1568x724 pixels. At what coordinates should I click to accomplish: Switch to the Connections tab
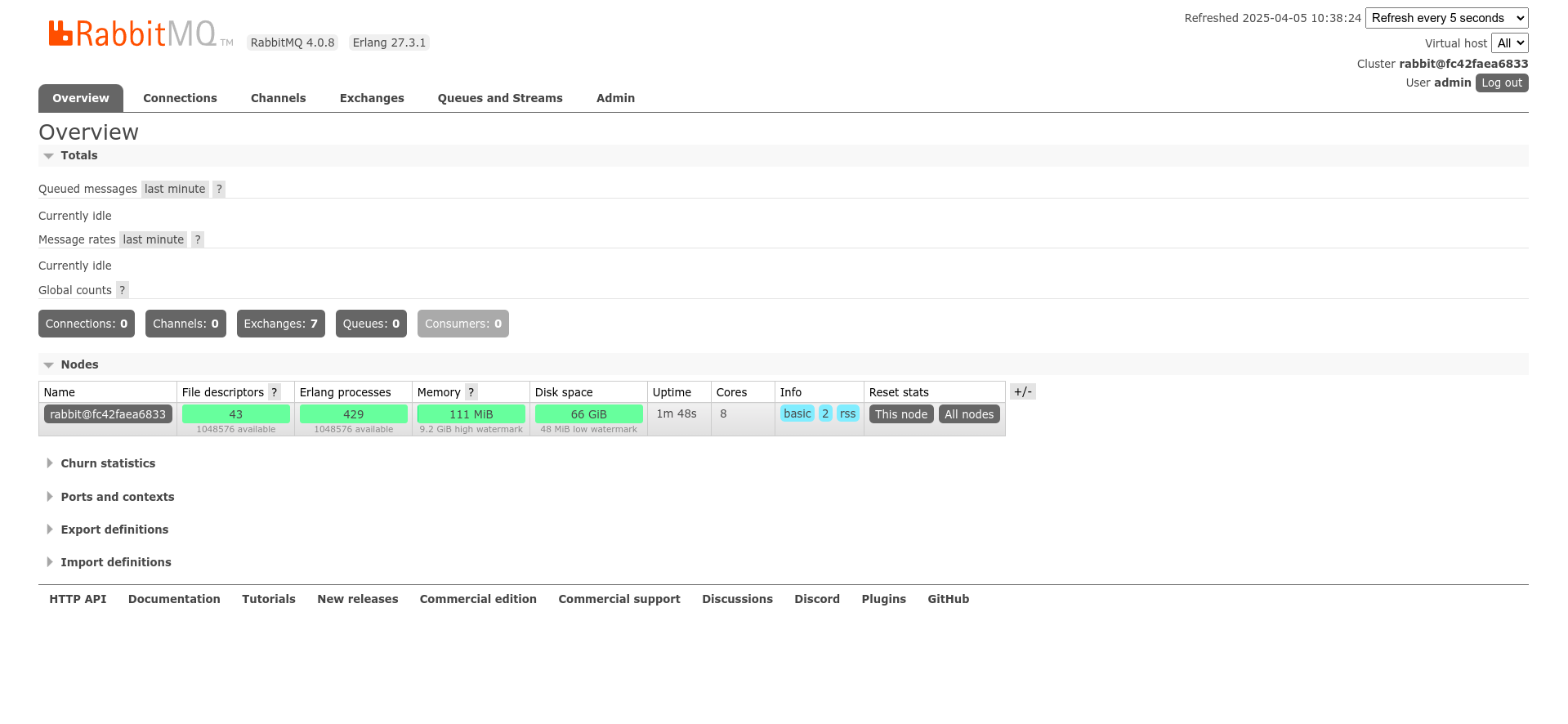click(180, 99)
